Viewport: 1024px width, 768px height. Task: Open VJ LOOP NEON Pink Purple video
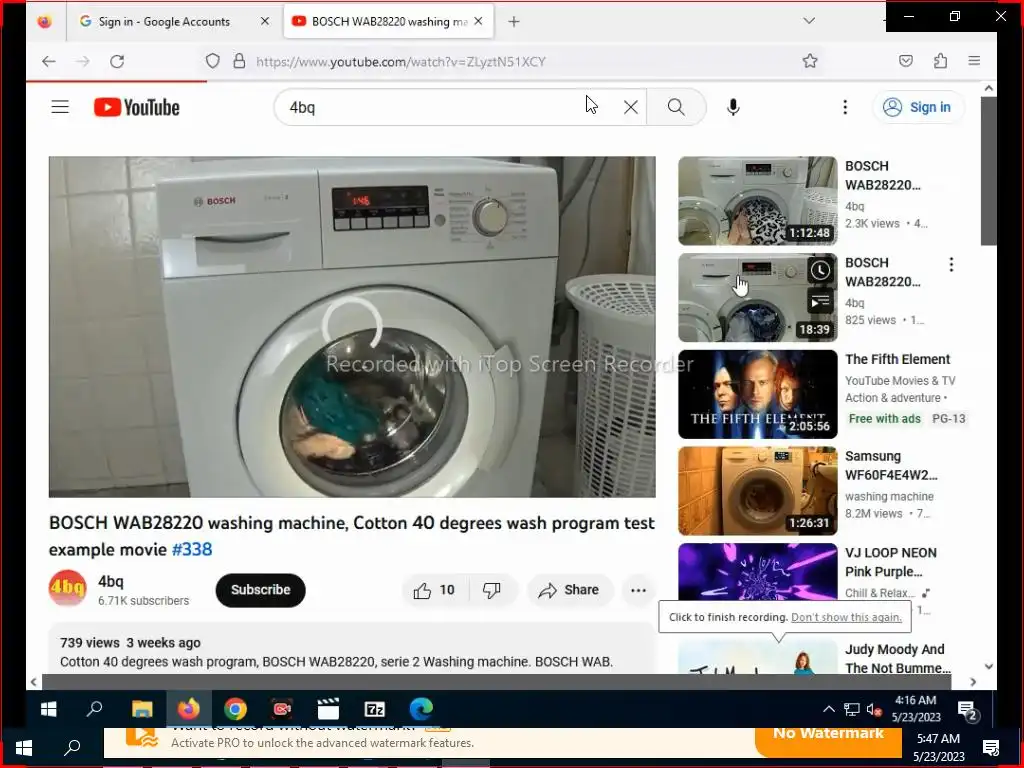click(758, 572)
